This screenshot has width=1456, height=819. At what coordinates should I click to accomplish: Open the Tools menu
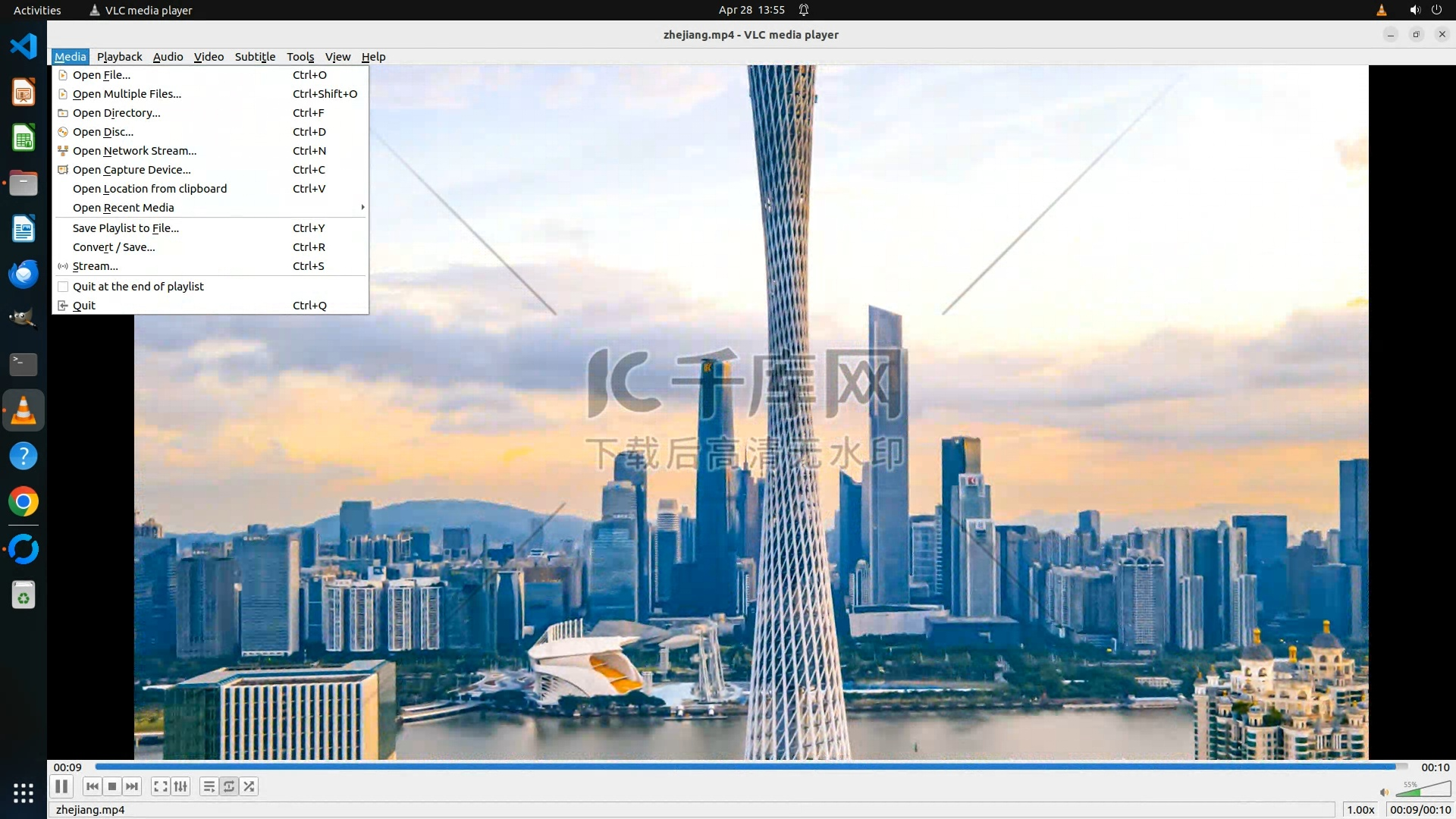point(300,57)
